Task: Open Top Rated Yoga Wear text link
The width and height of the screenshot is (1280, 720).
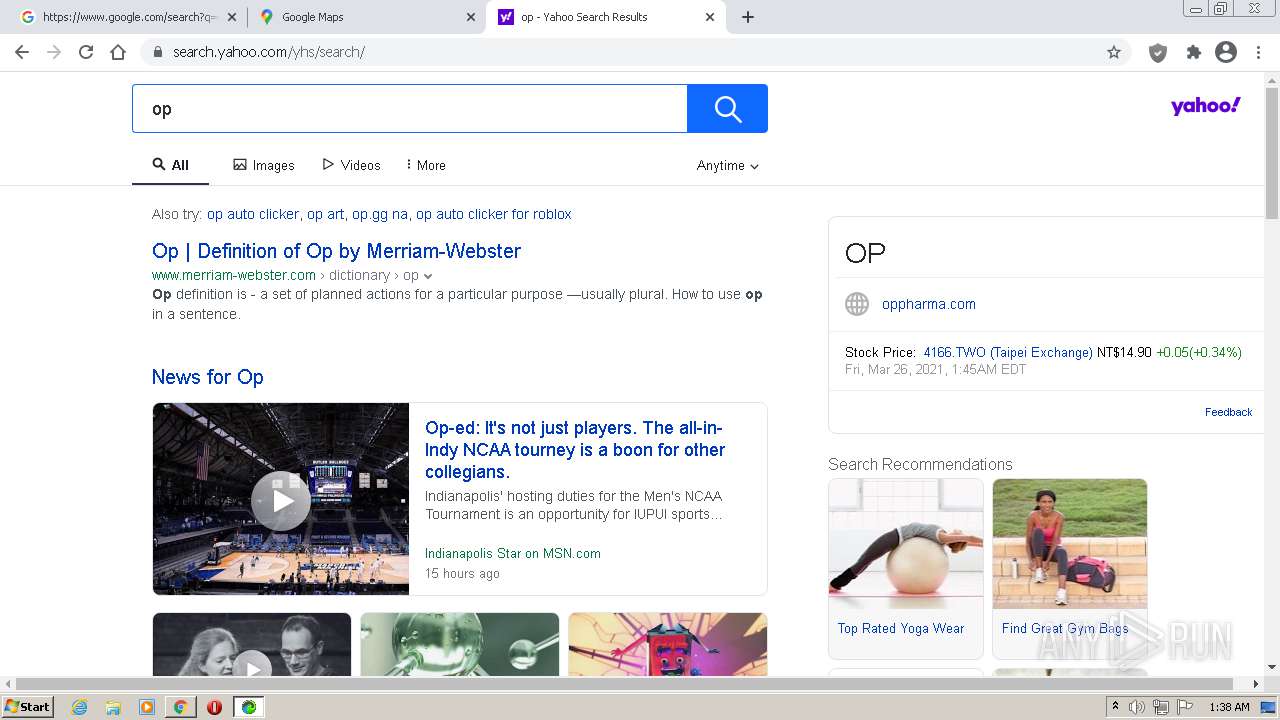Action: (901, 628)
